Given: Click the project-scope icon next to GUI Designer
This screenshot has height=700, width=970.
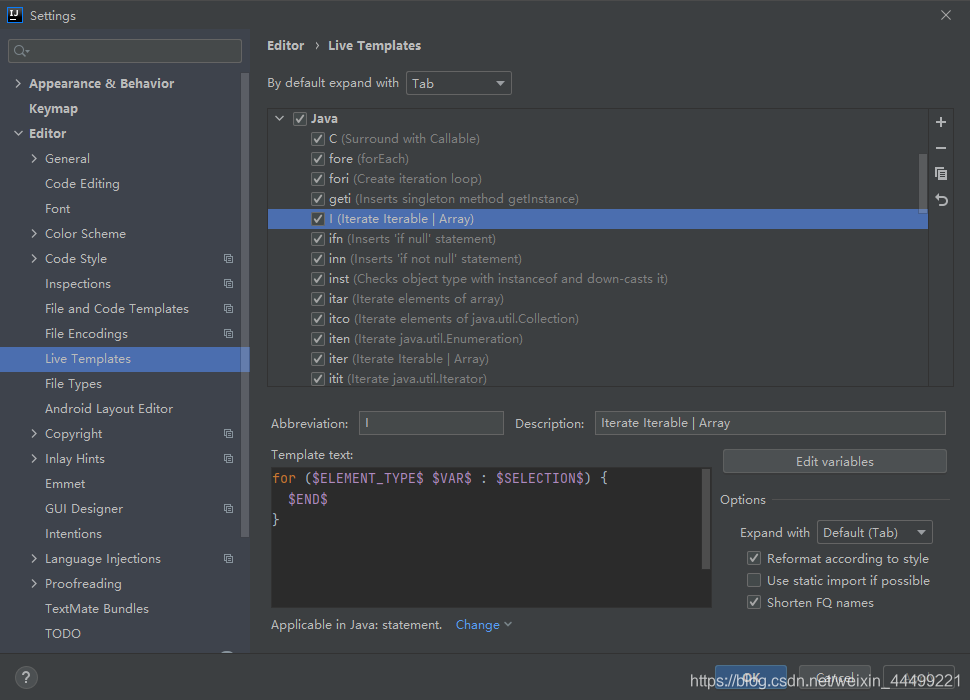Looking at the screenshot, I should pos(228,508).
